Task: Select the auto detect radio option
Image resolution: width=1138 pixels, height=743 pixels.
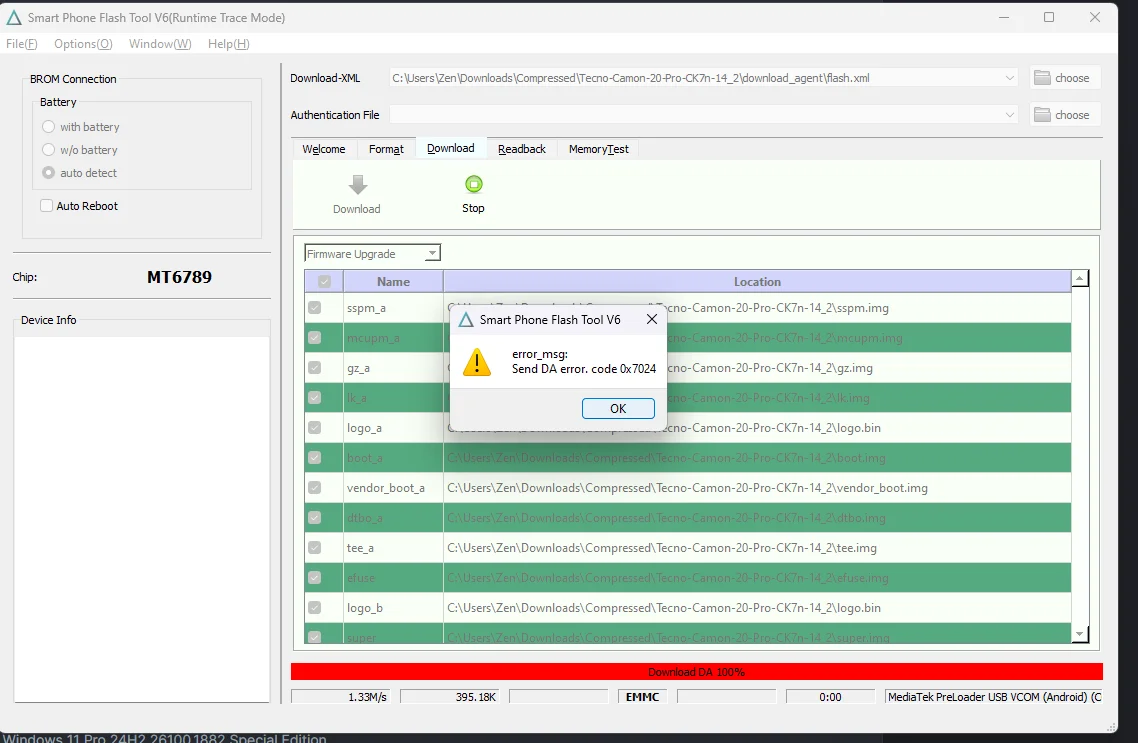Action: [49, 173]
